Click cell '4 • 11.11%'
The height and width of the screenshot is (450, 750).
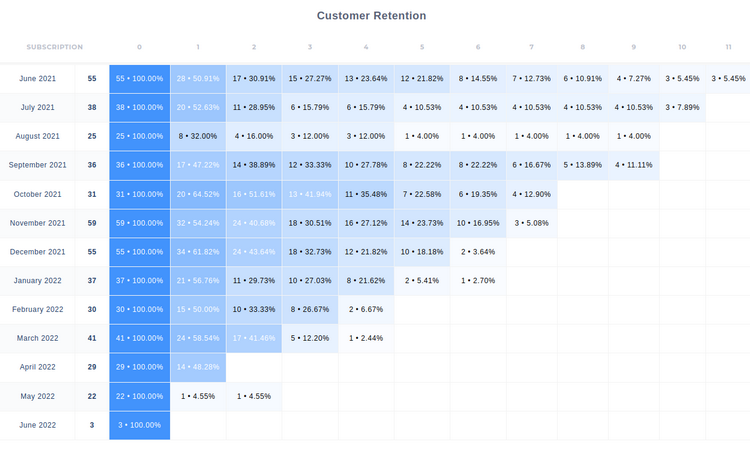(x=634, y=165)
